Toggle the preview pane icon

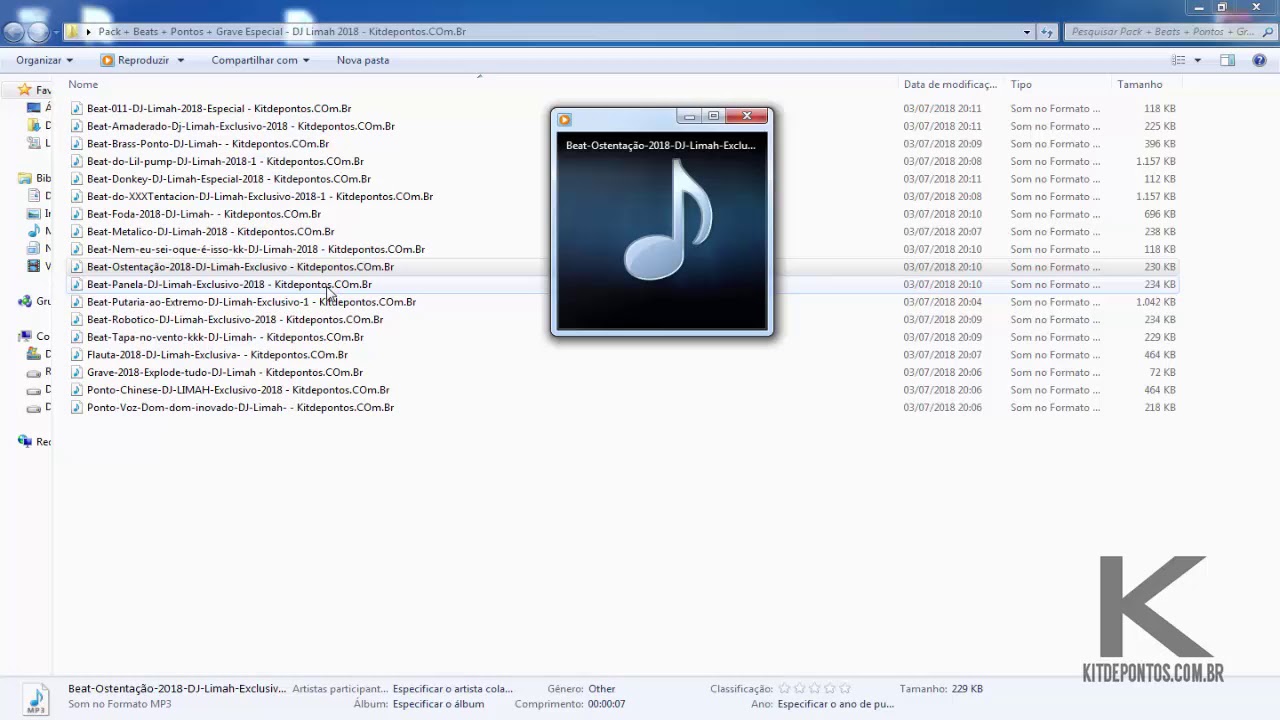[1228, 60]
